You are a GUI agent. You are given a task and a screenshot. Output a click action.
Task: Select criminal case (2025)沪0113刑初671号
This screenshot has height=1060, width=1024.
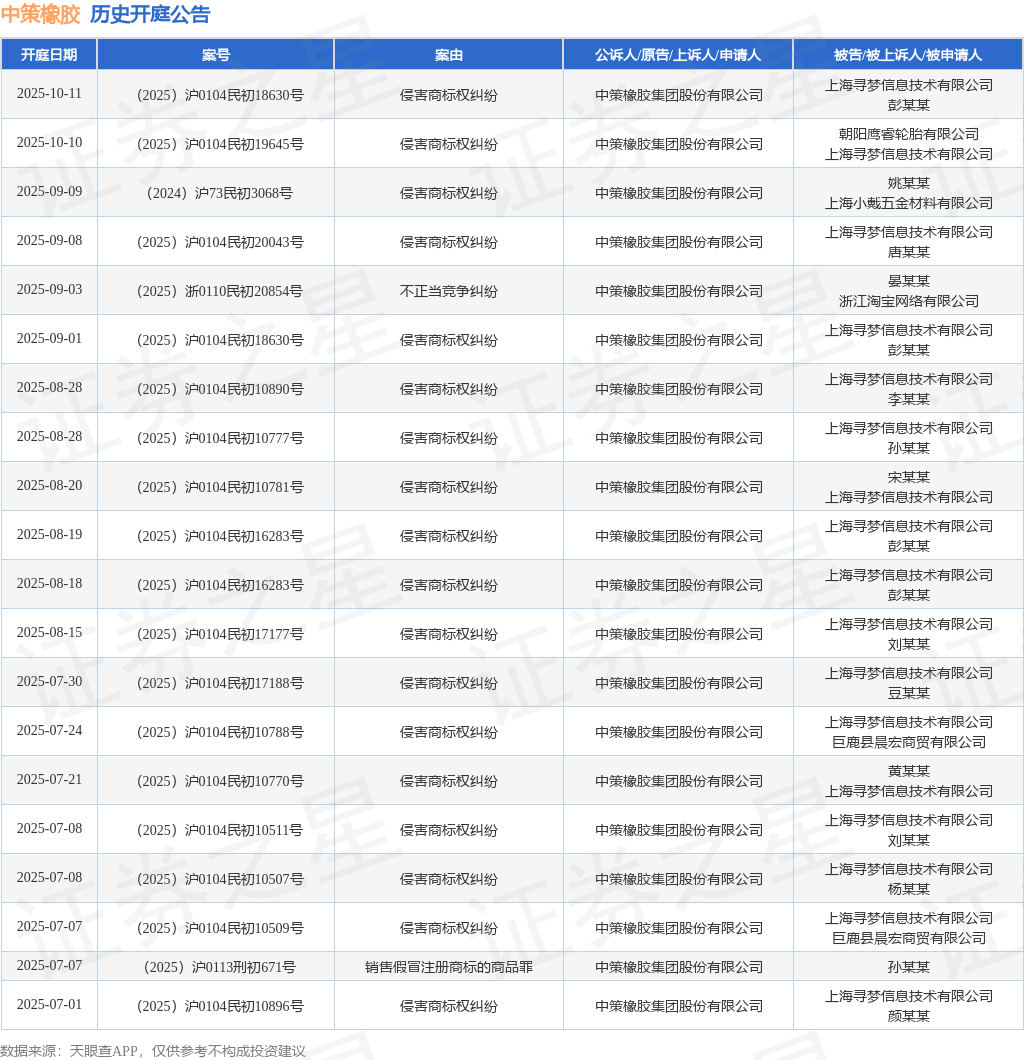coord(220,967)
